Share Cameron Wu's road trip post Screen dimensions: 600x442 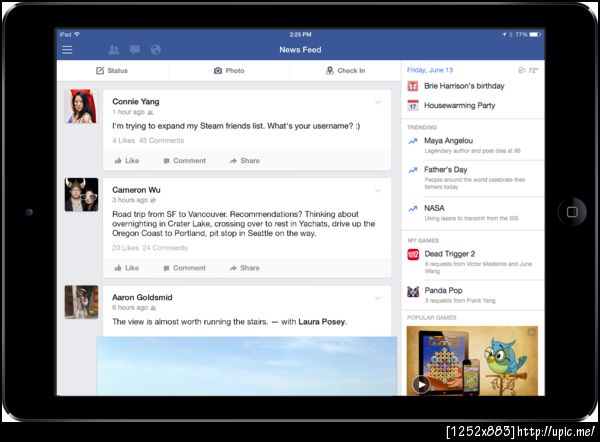tap(245, 268)
